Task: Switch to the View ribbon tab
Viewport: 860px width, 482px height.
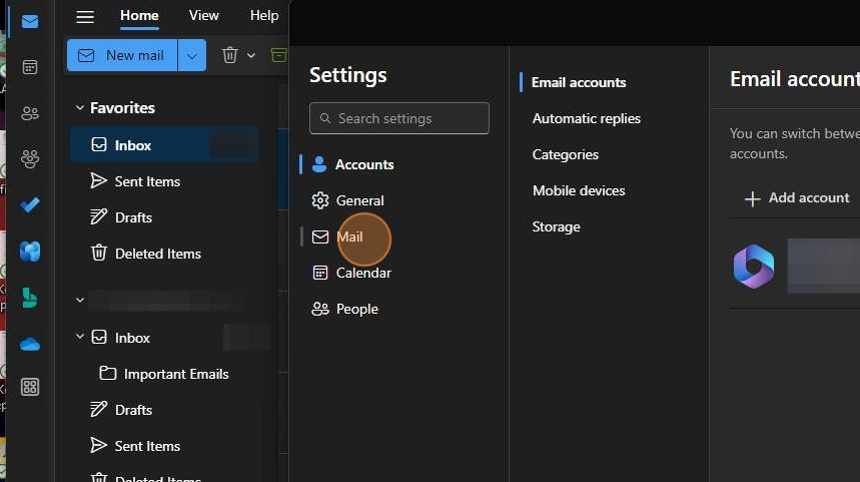Action: click(203, 15)
